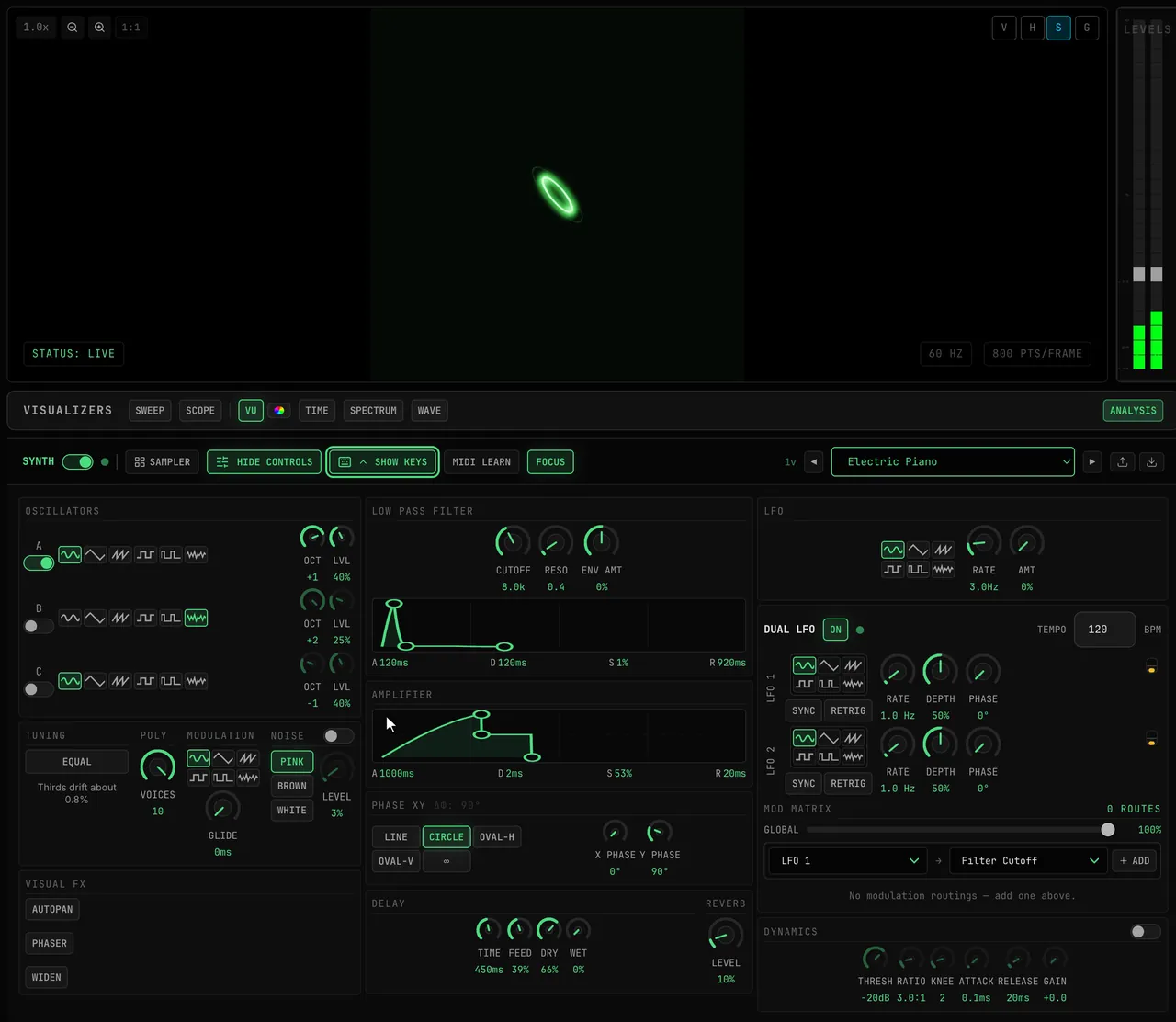
Task: Switch to the TIME visualizer
Action: [x=317, y=411]
